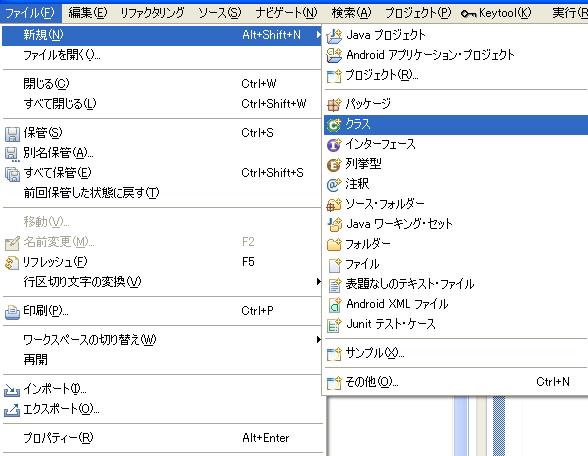Expand the ワークスペースの切り替え submenu arrow
Image resolution: width=588 pixels, height=456 pixels.
(318, 339)
